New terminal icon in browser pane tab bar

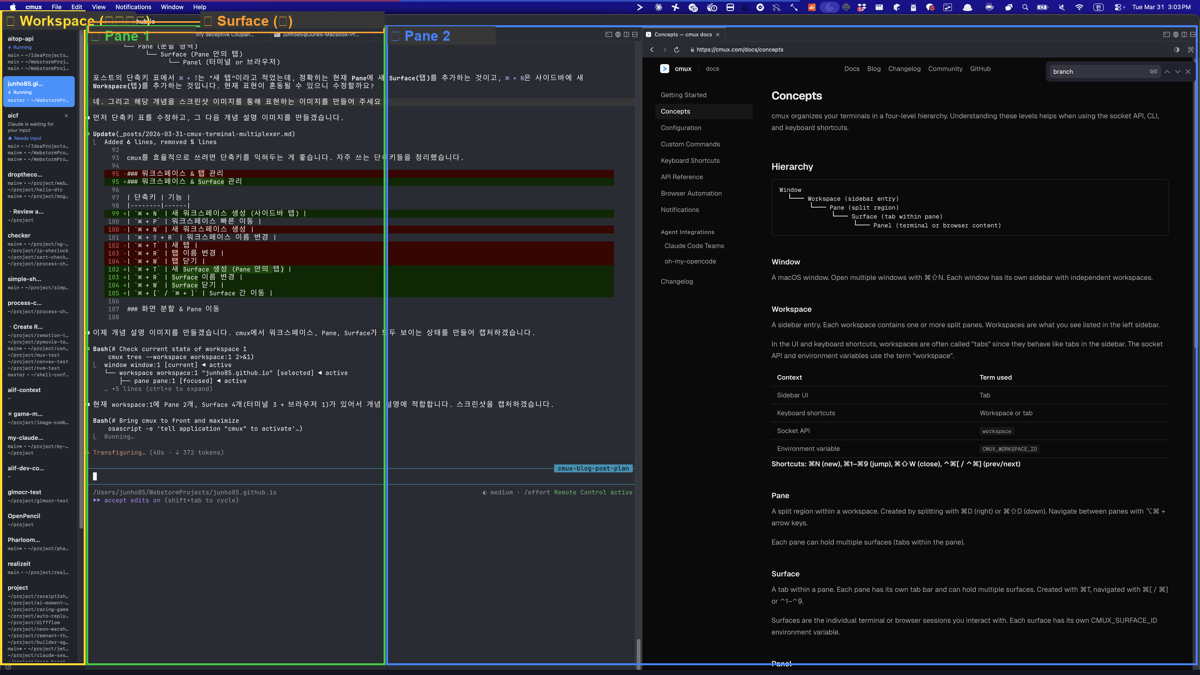1166,34
